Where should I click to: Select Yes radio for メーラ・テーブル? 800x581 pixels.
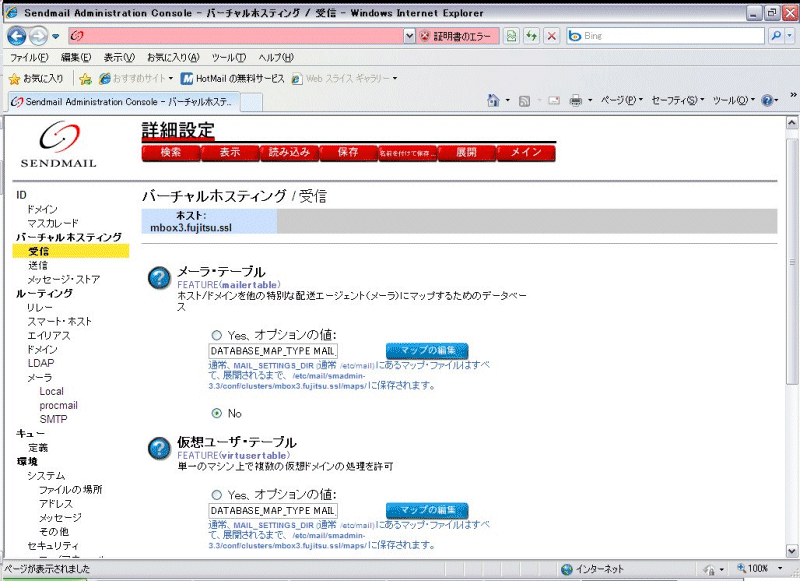tap(217, 335)
